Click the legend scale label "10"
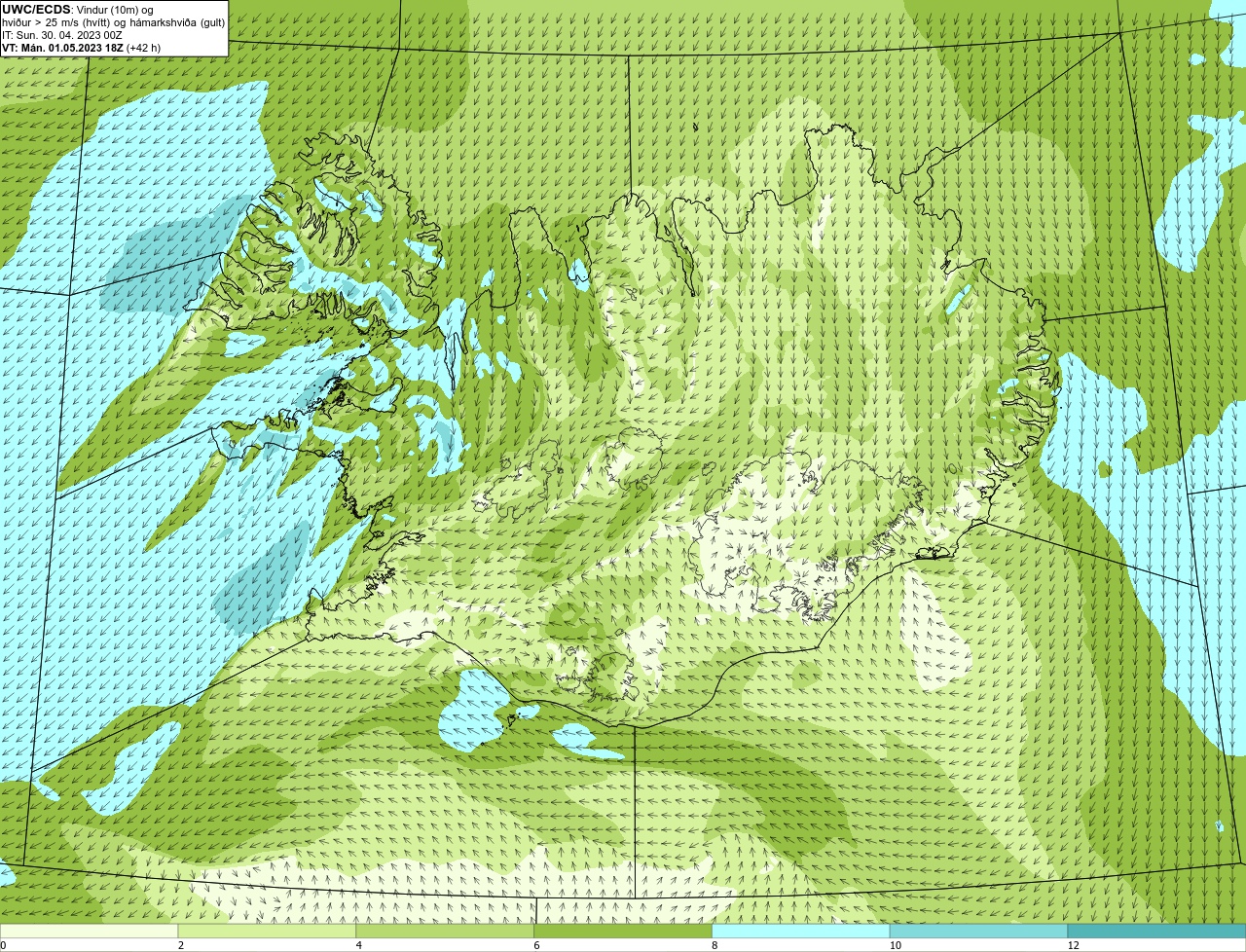The image size is (1246, 952). 895,945
